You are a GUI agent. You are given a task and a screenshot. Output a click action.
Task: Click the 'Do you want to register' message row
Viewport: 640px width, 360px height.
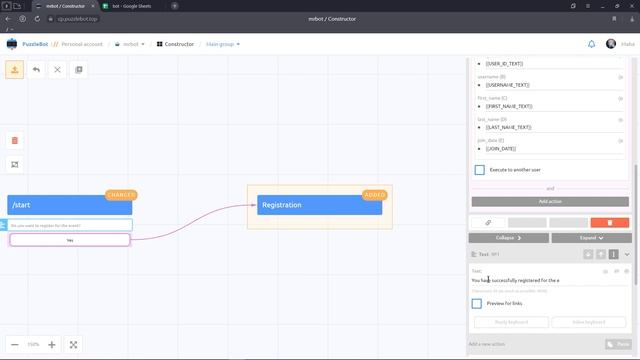(x=70, y=225)
